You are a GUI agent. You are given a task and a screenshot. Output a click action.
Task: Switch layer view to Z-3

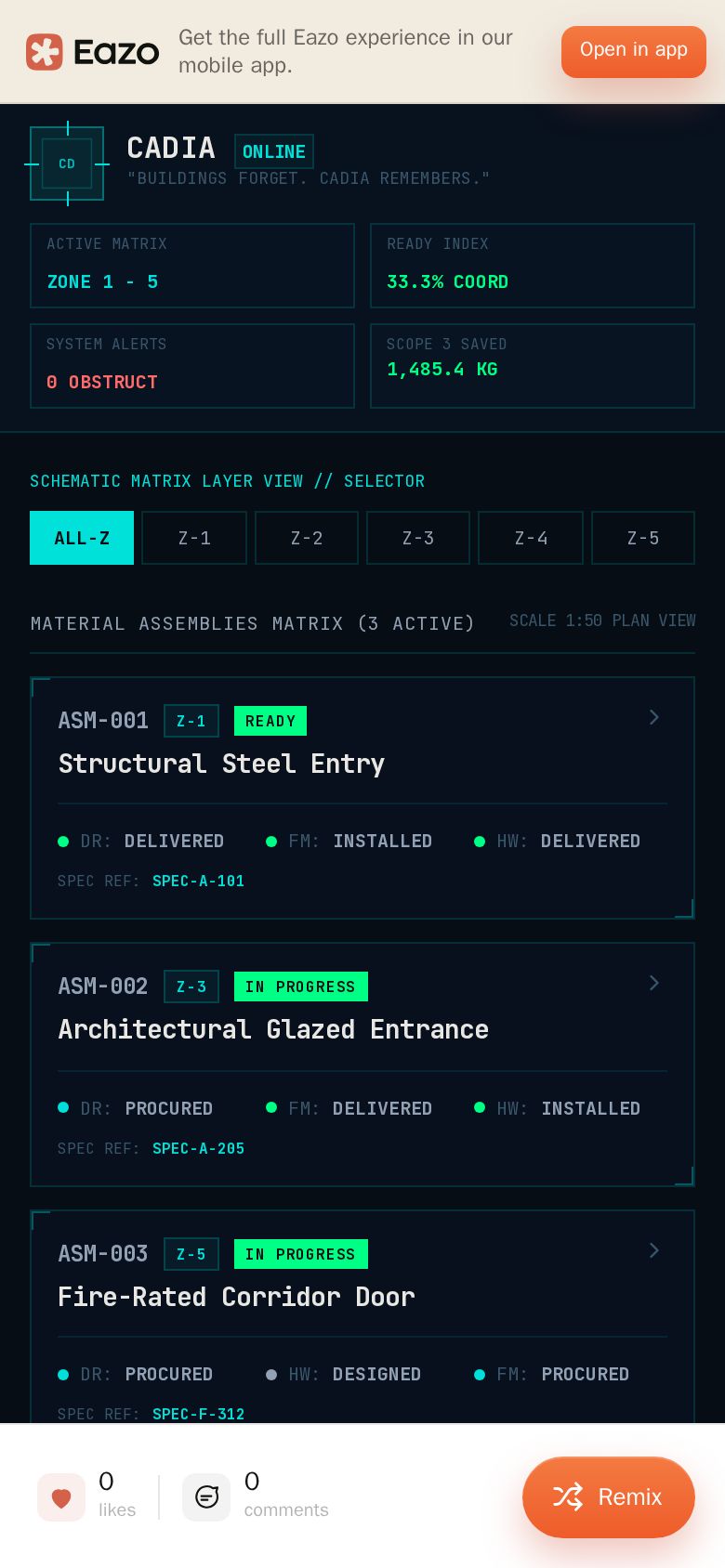point(418,538)
